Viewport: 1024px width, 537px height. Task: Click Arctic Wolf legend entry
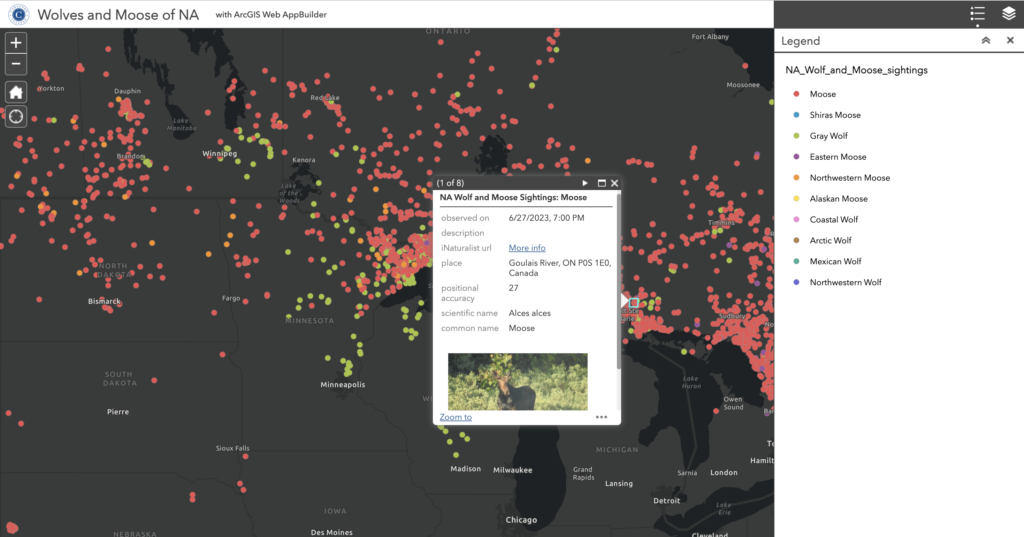(831, 240)
